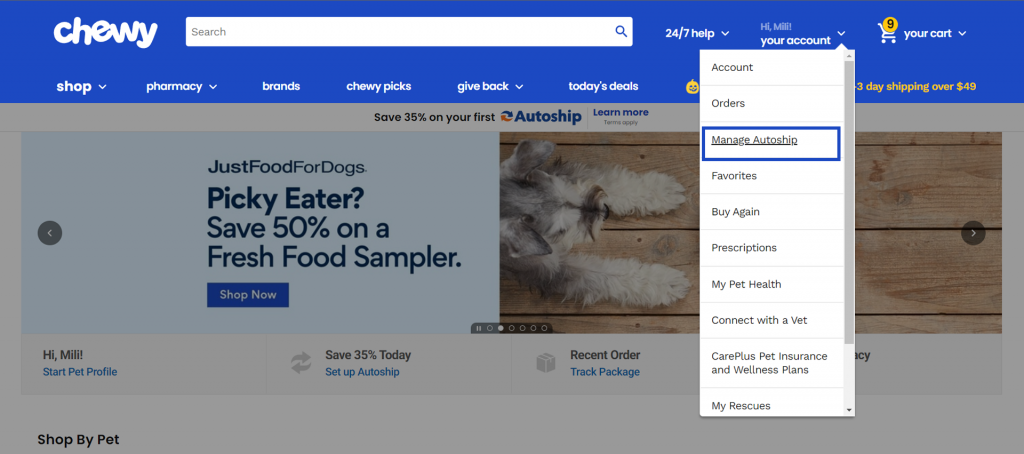Select the fifth carousel dot
The image size is (1024, 454).
[533, 329]
